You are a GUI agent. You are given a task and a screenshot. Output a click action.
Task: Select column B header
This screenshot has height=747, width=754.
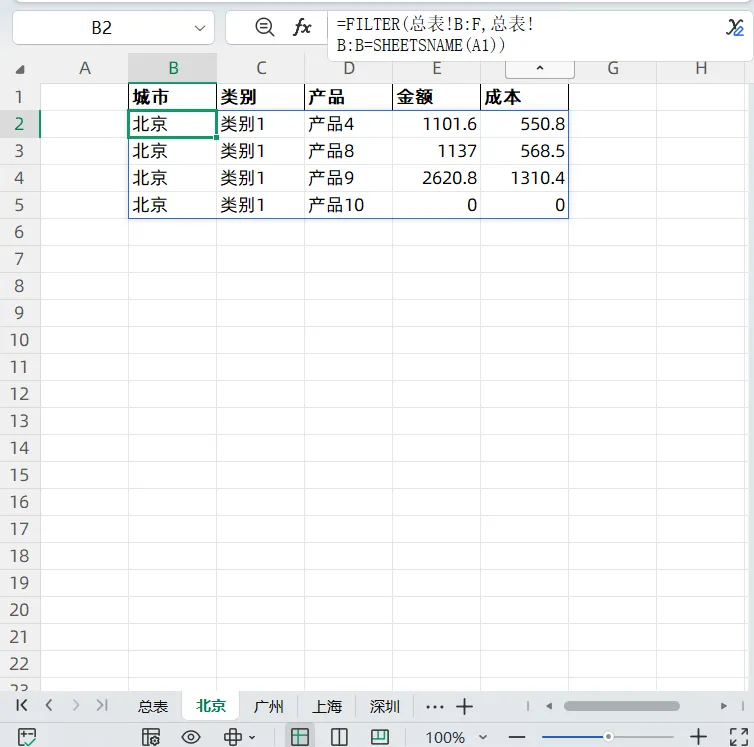pos(173,68)
